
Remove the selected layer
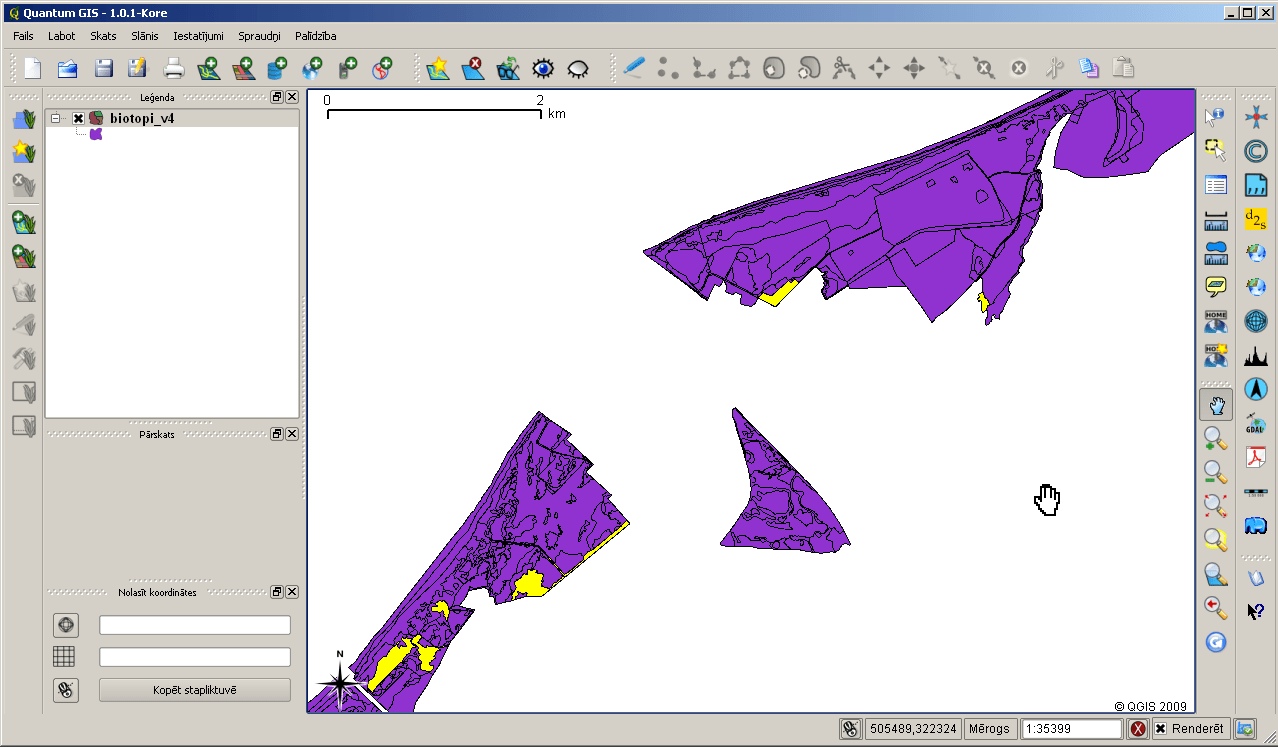coord(473,68)
